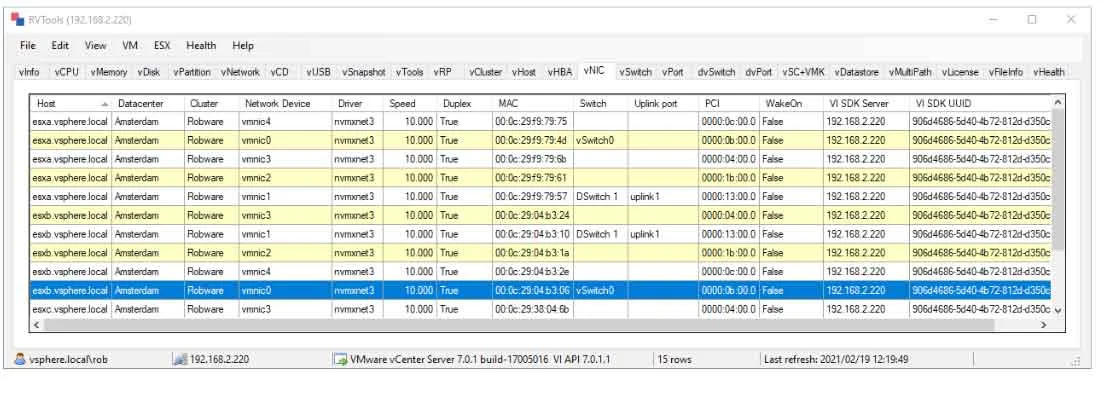Sort by the Uplink port column header
This screenshot has height=394, width=1107.
663,103
